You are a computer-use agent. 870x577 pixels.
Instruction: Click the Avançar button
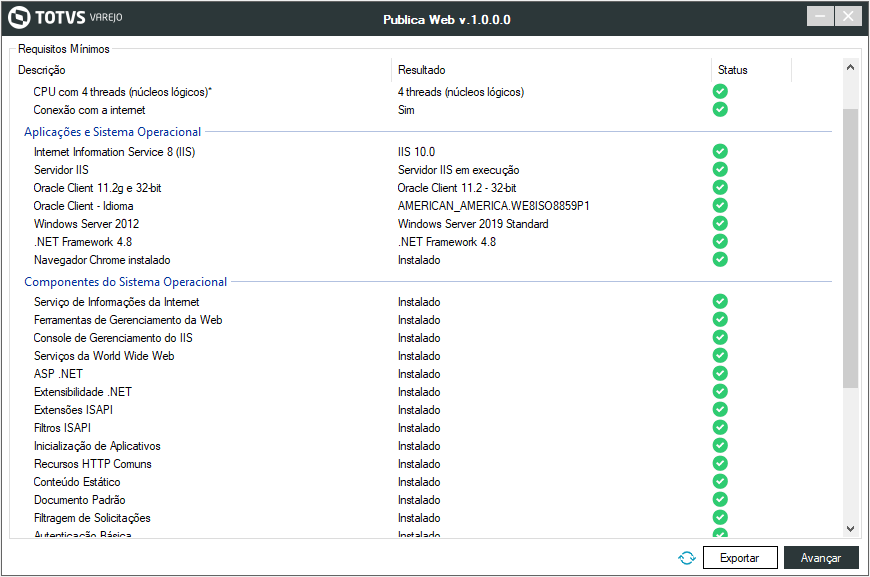821,558
